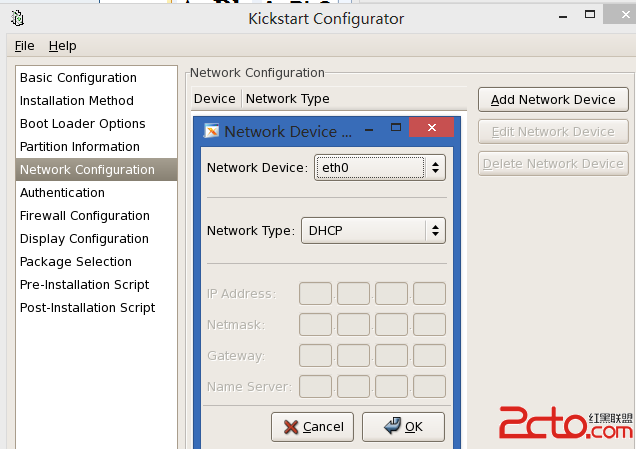Click the Delete Network Device button
The image size is (636, 449).
coord(553,163)
